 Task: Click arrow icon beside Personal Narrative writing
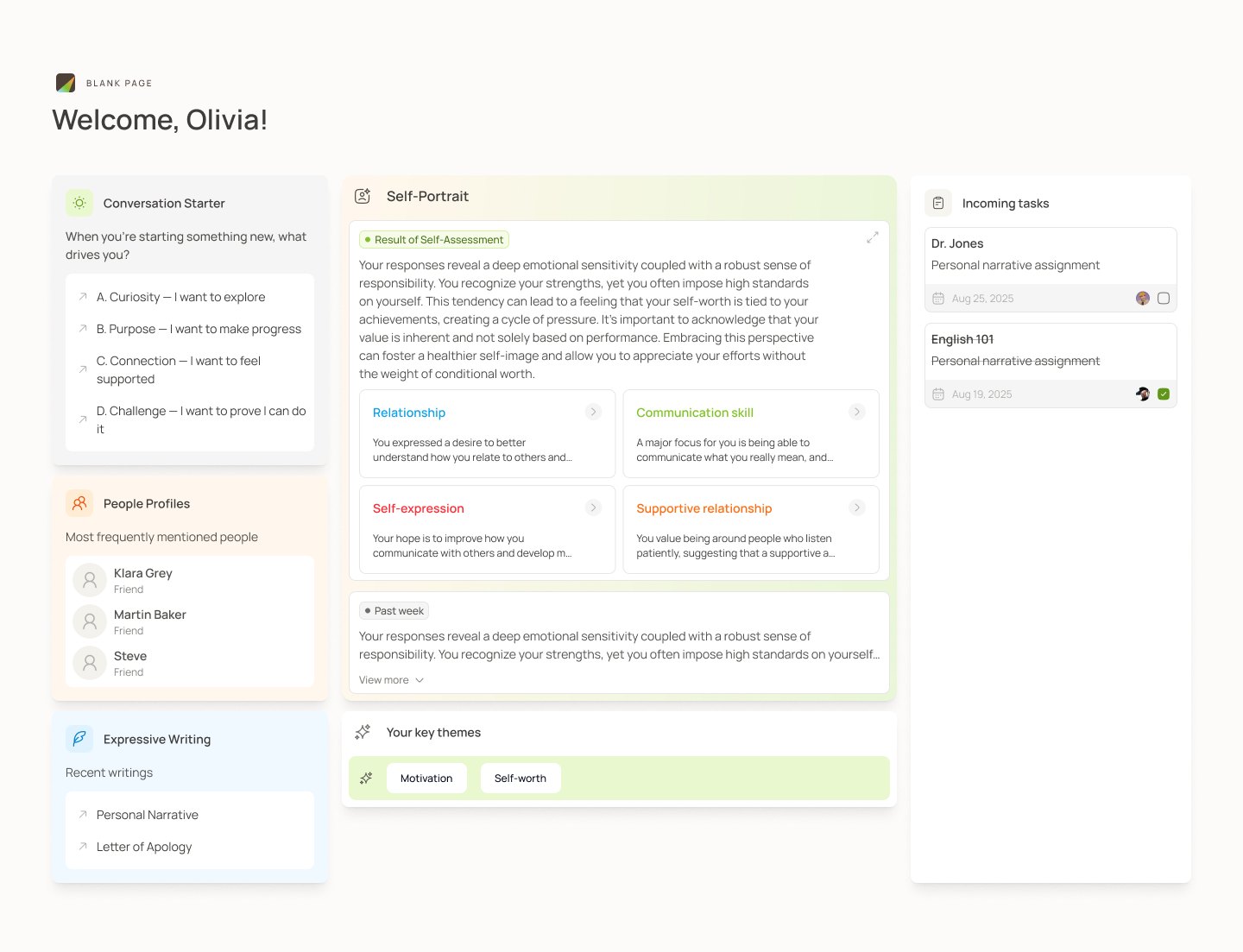point(83,815)
